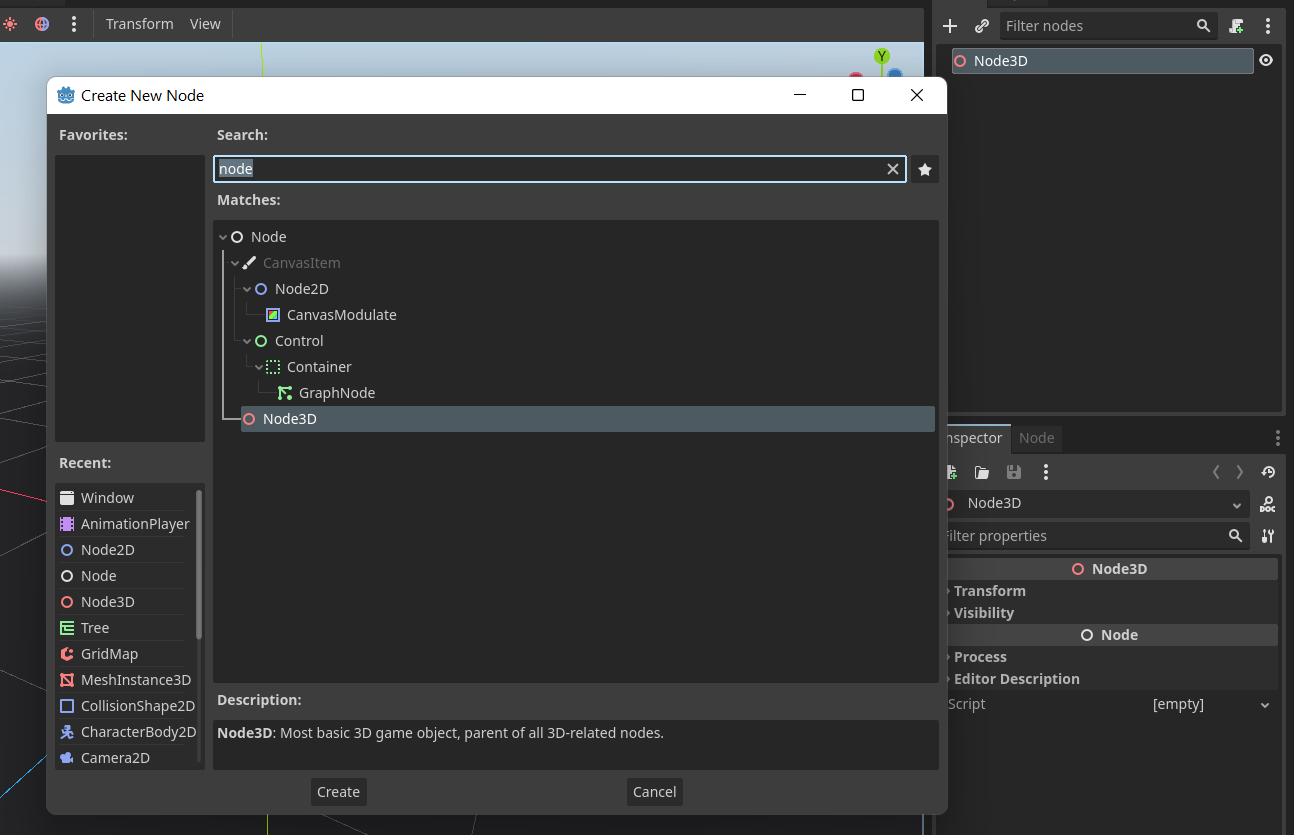This screenshot has width=1294, height=835.
Task: Toggle the Node3D visibility eye
Action: pos(1266,61)
